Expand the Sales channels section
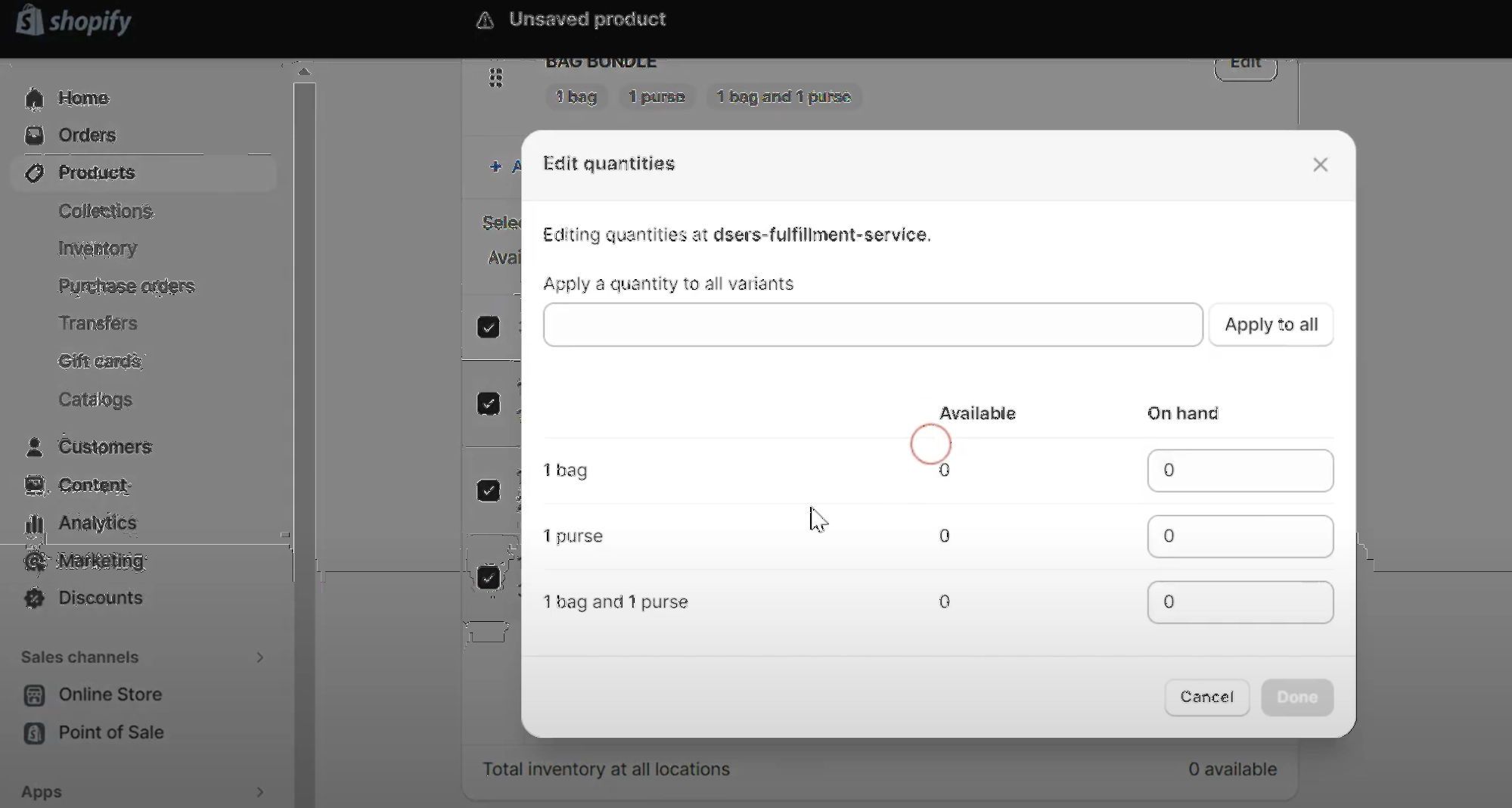Viewport: 1512px width, 808px height. click(x=259, y=657)
